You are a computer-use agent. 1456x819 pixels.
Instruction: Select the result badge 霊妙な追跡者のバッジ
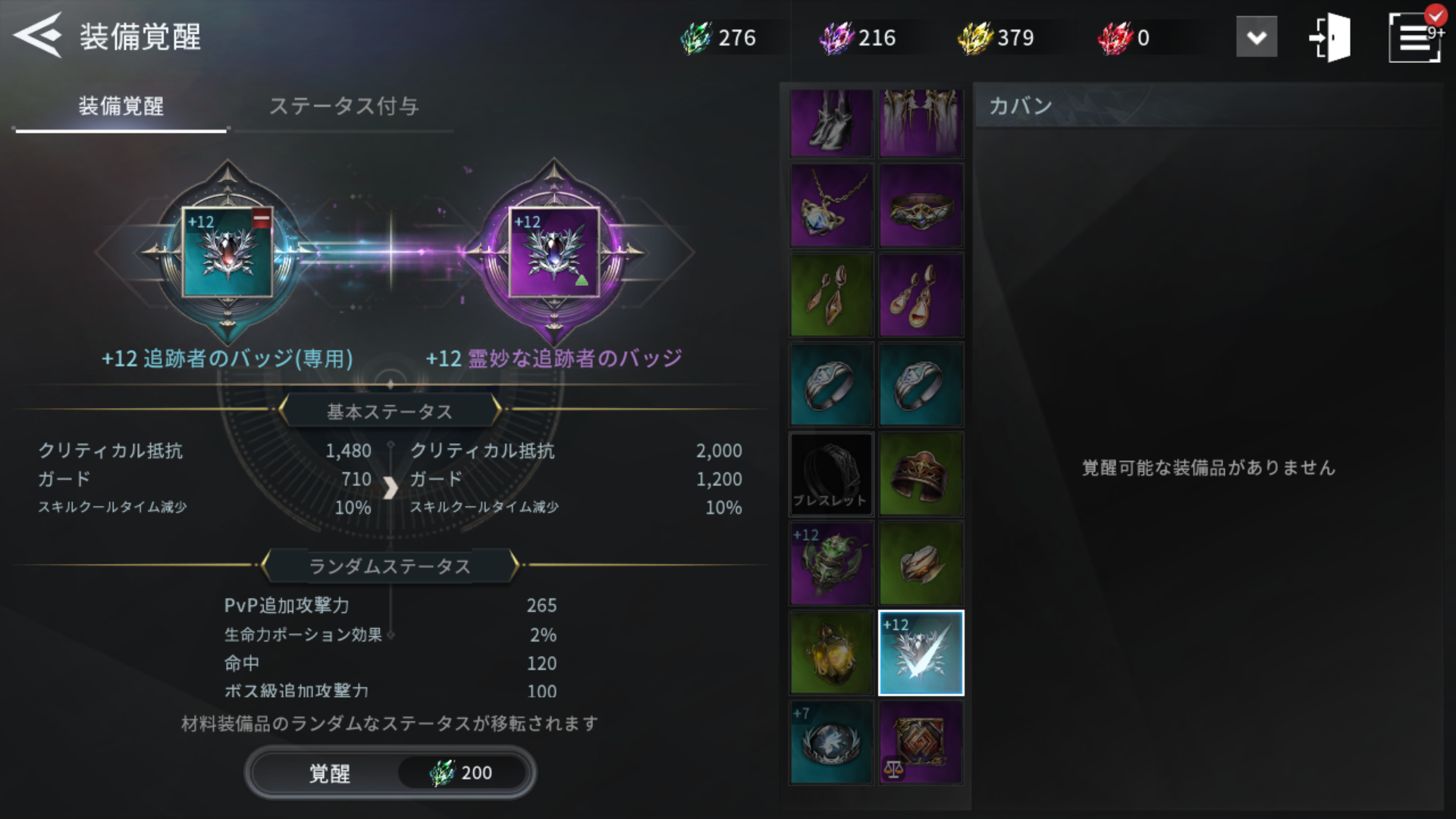tap(554, 252)
